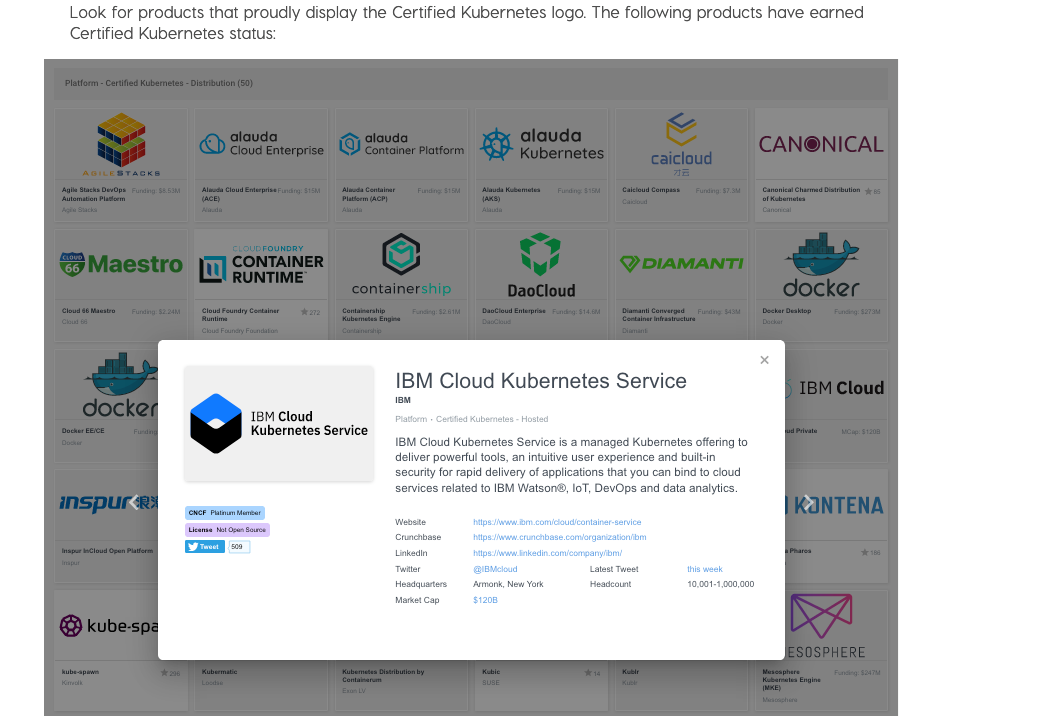The height and width of the screenshot is (716, 1043).
Task: Click the tweet count showing 509
Action: 238,546
